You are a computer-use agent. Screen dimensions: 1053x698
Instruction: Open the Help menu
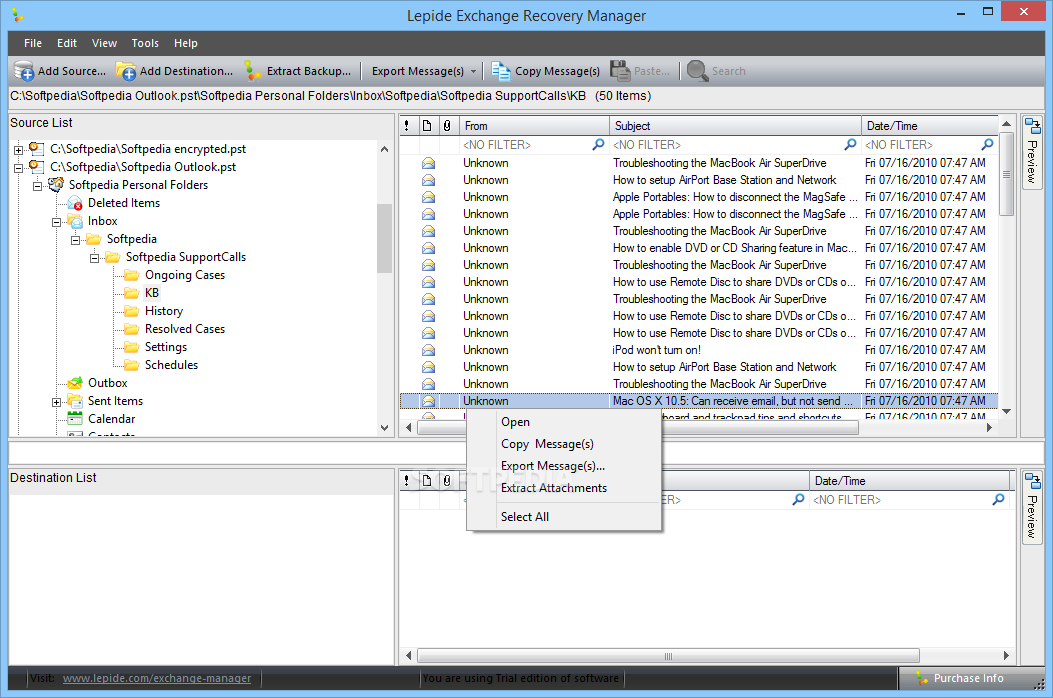click(x=185, y=43)
